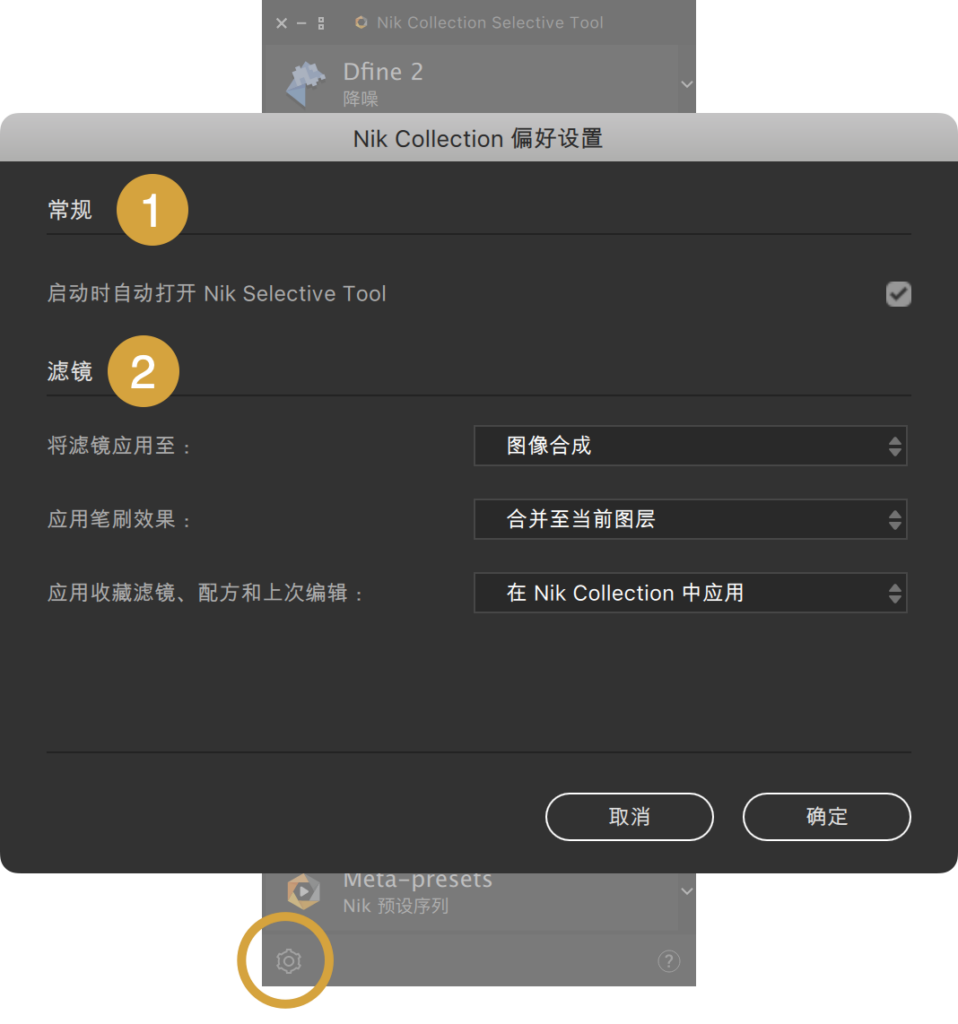This screenshot has width=958, height=1024.
Task: Toggle auto-open Nik Selective Tool checkbox
Action: tap(898, 294)
